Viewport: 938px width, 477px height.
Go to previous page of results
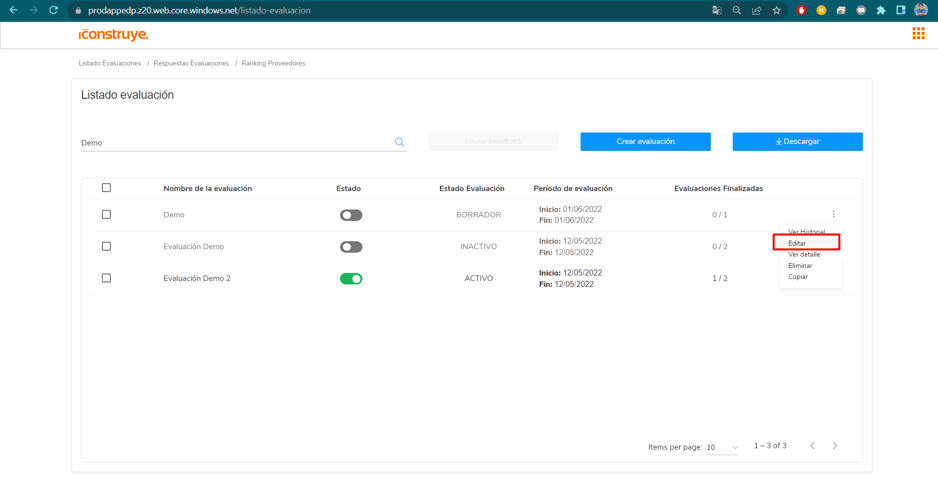pos(812,446)
